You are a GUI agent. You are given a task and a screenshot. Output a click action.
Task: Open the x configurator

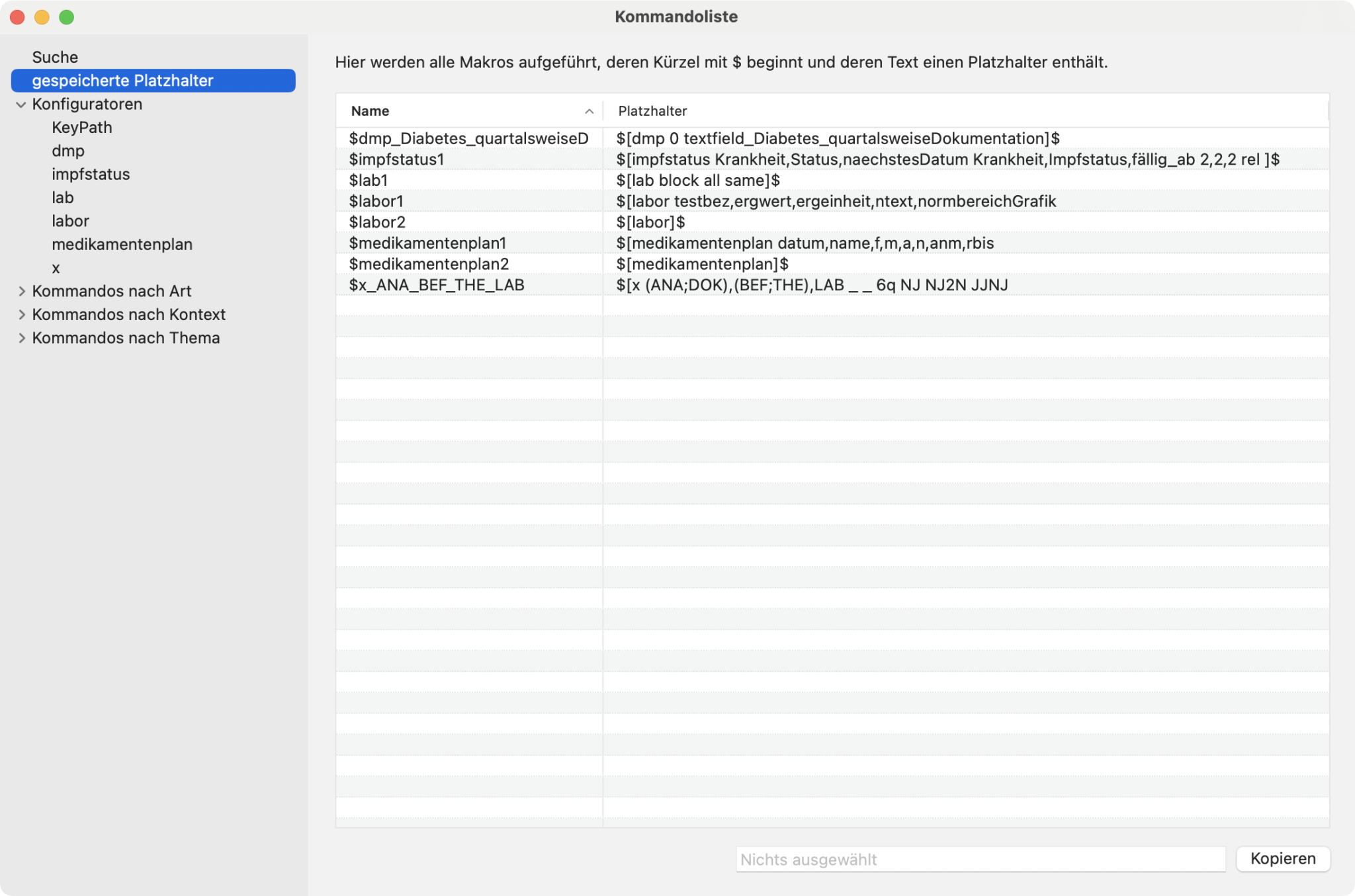tap(56, 268)
